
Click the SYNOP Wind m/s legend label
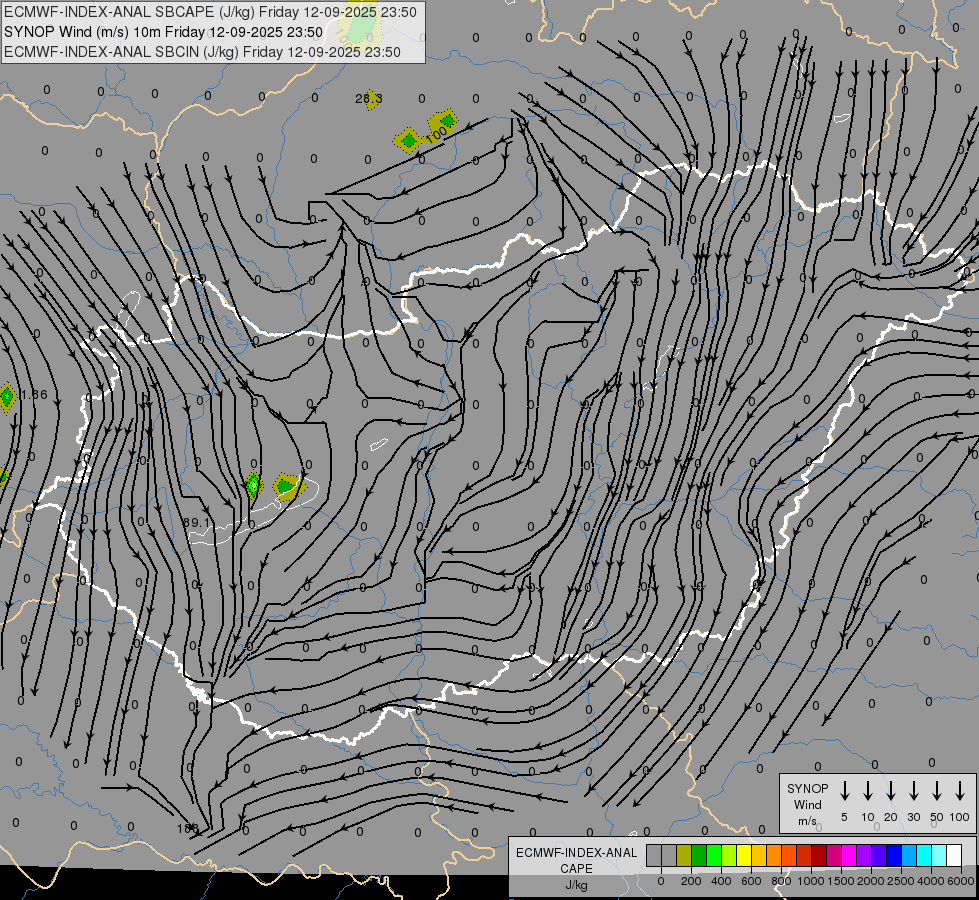pos(807,804)
